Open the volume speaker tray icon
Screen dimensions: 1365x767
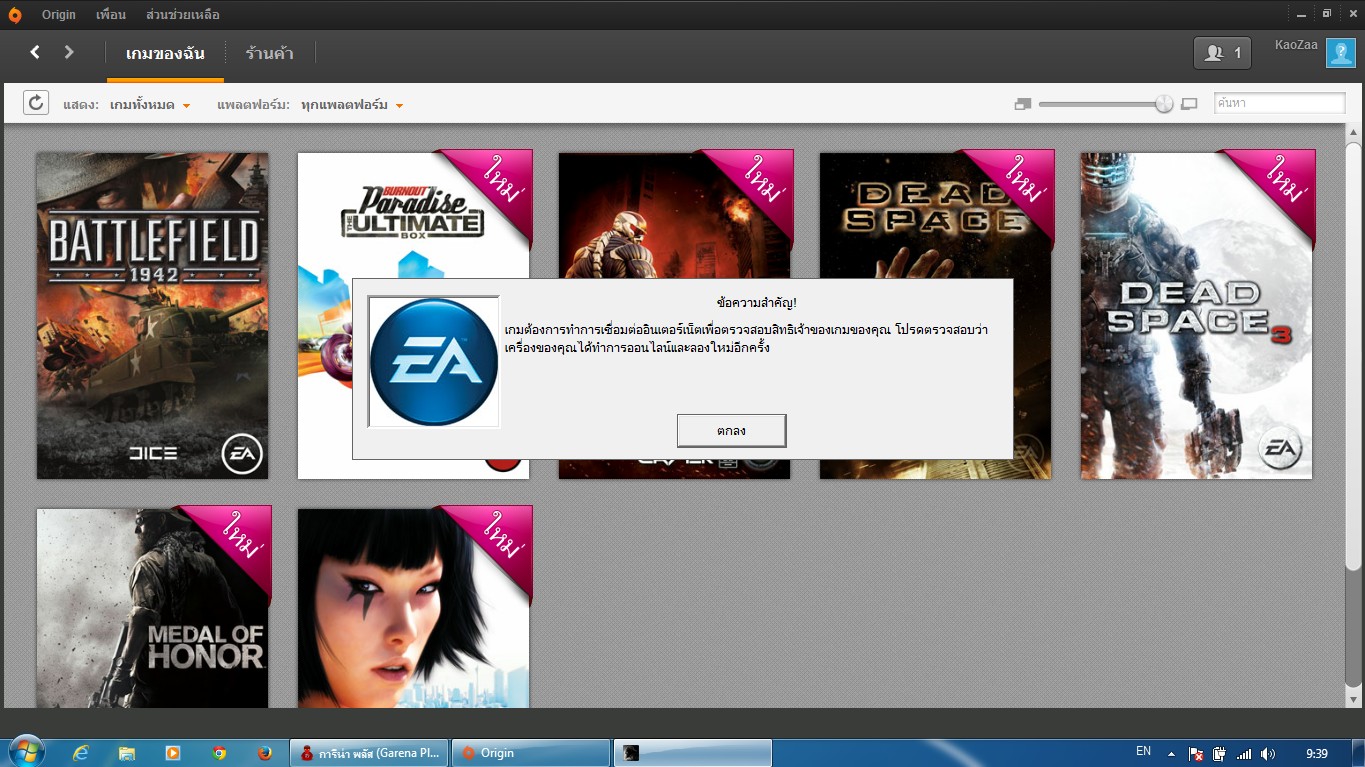tap(1268, 753)
